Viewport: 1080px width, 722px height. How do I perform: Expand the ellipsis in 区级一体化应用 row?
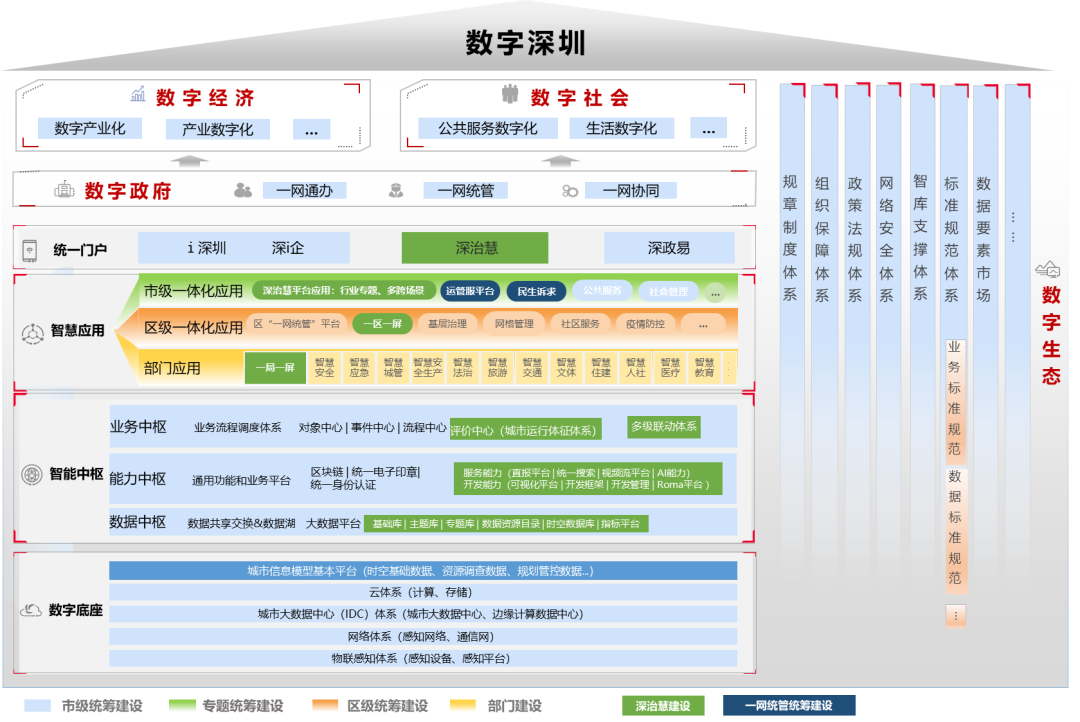703,324
